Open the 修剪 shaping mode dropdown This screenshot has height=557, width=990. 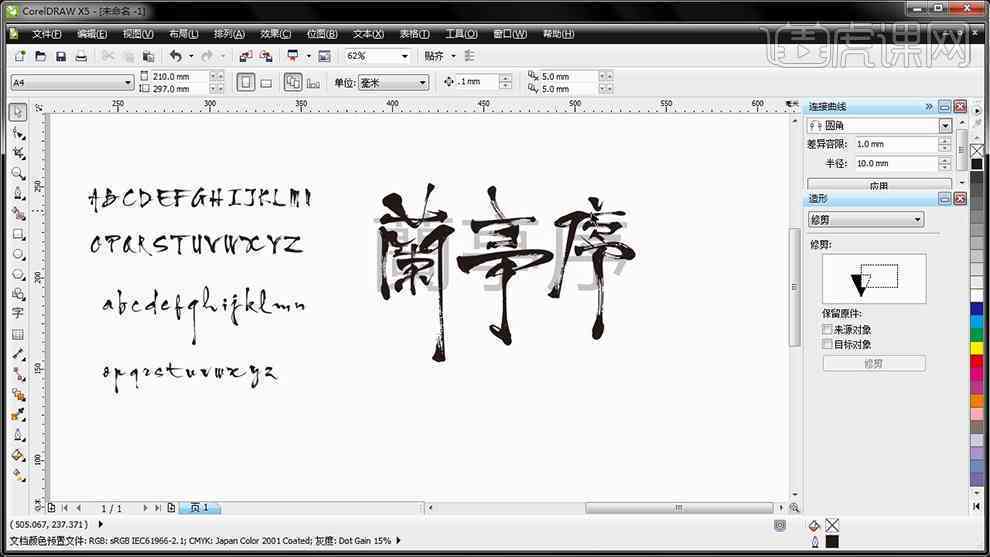coord(917,220)
